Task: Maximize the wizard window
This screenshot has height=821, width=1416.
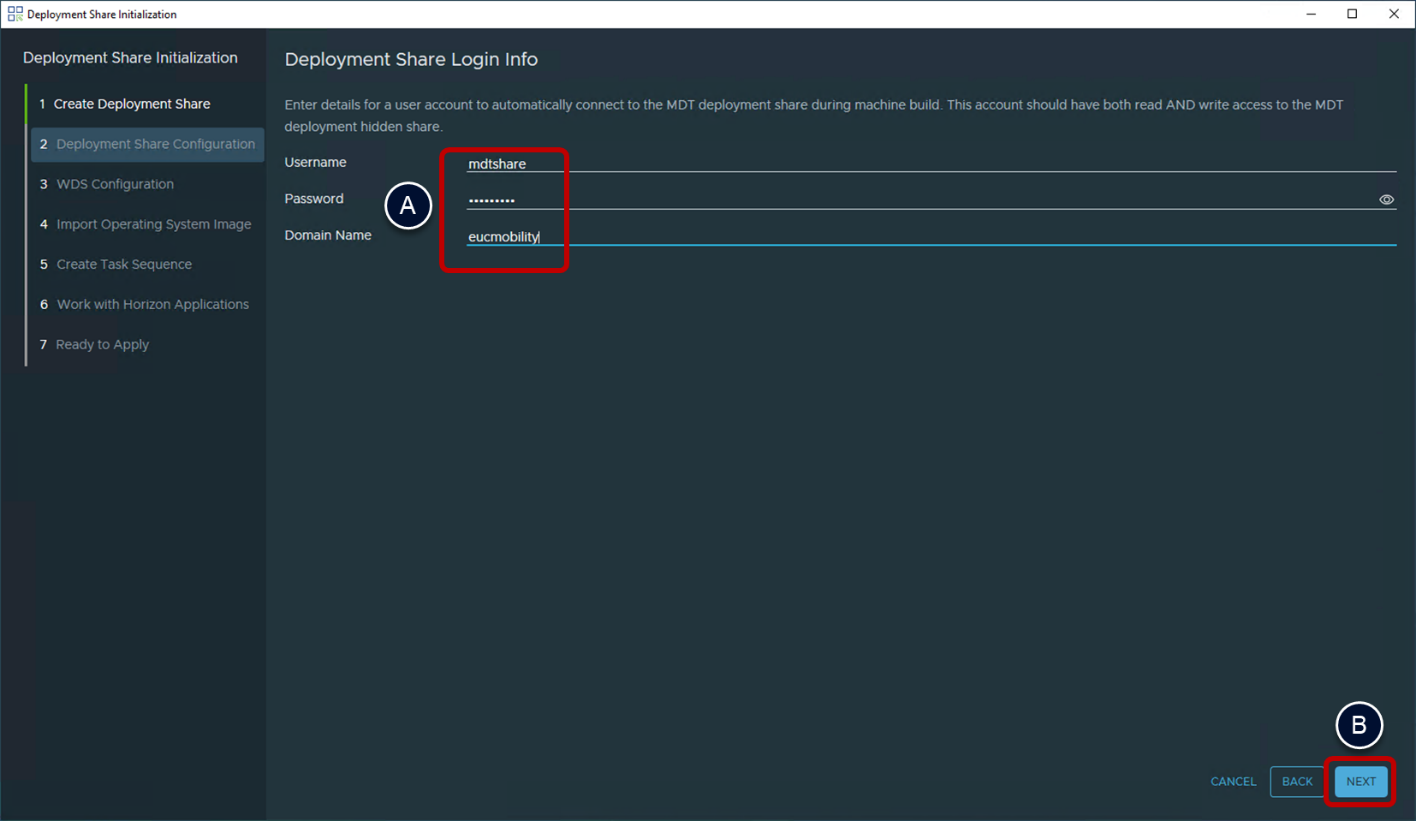Action: pyautogui.click(x=1352, y=14)
